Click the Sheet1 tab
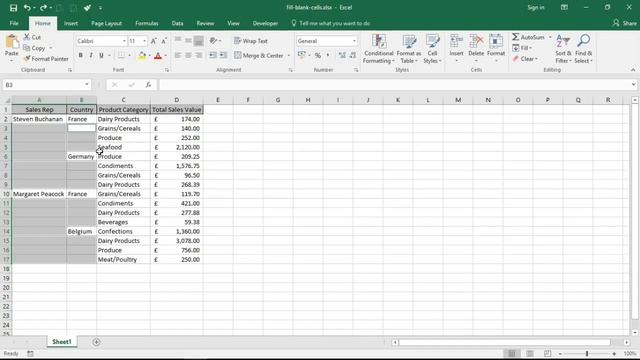640x360 pixels. [x=62, y=342]
